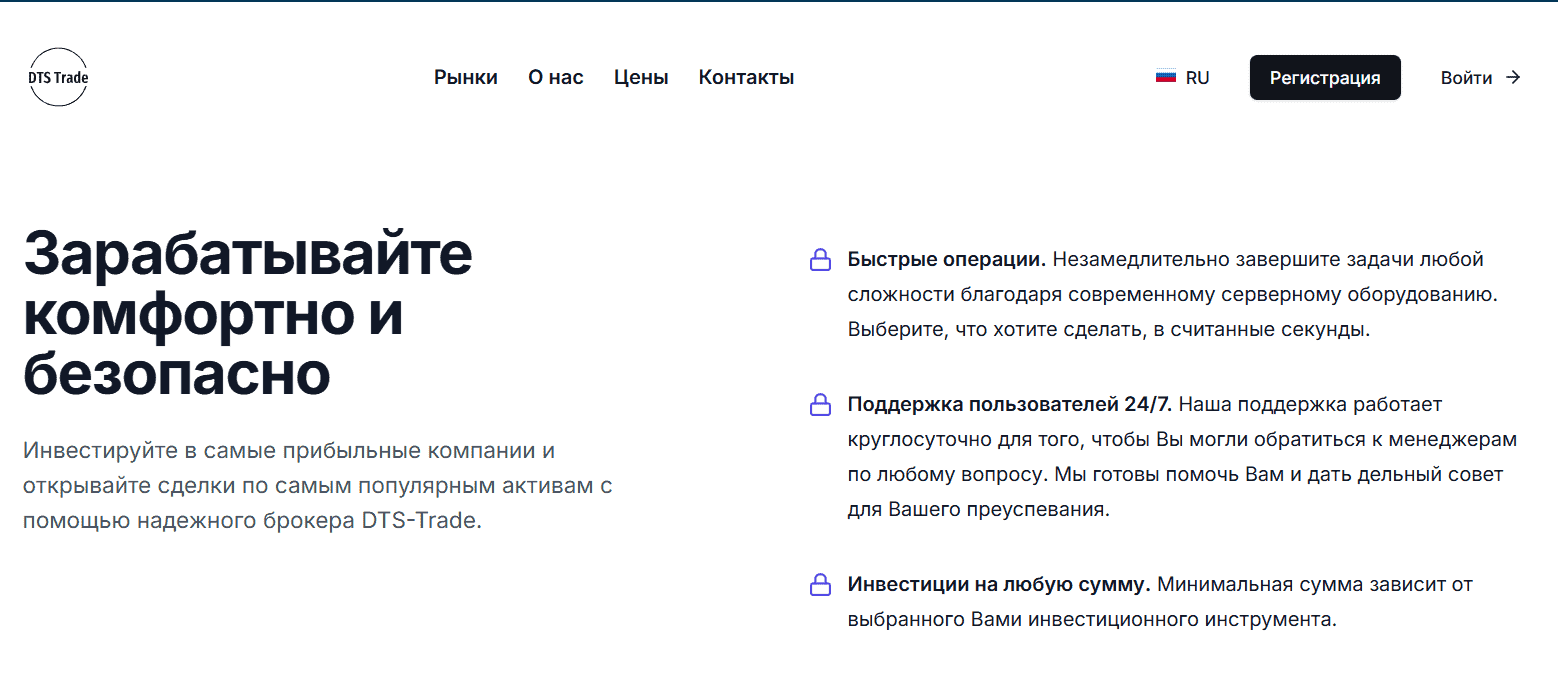The height and width of the screenshot is (673, 1558).
Task: Select Цены in the navigation bar
Action: [641, 77]
